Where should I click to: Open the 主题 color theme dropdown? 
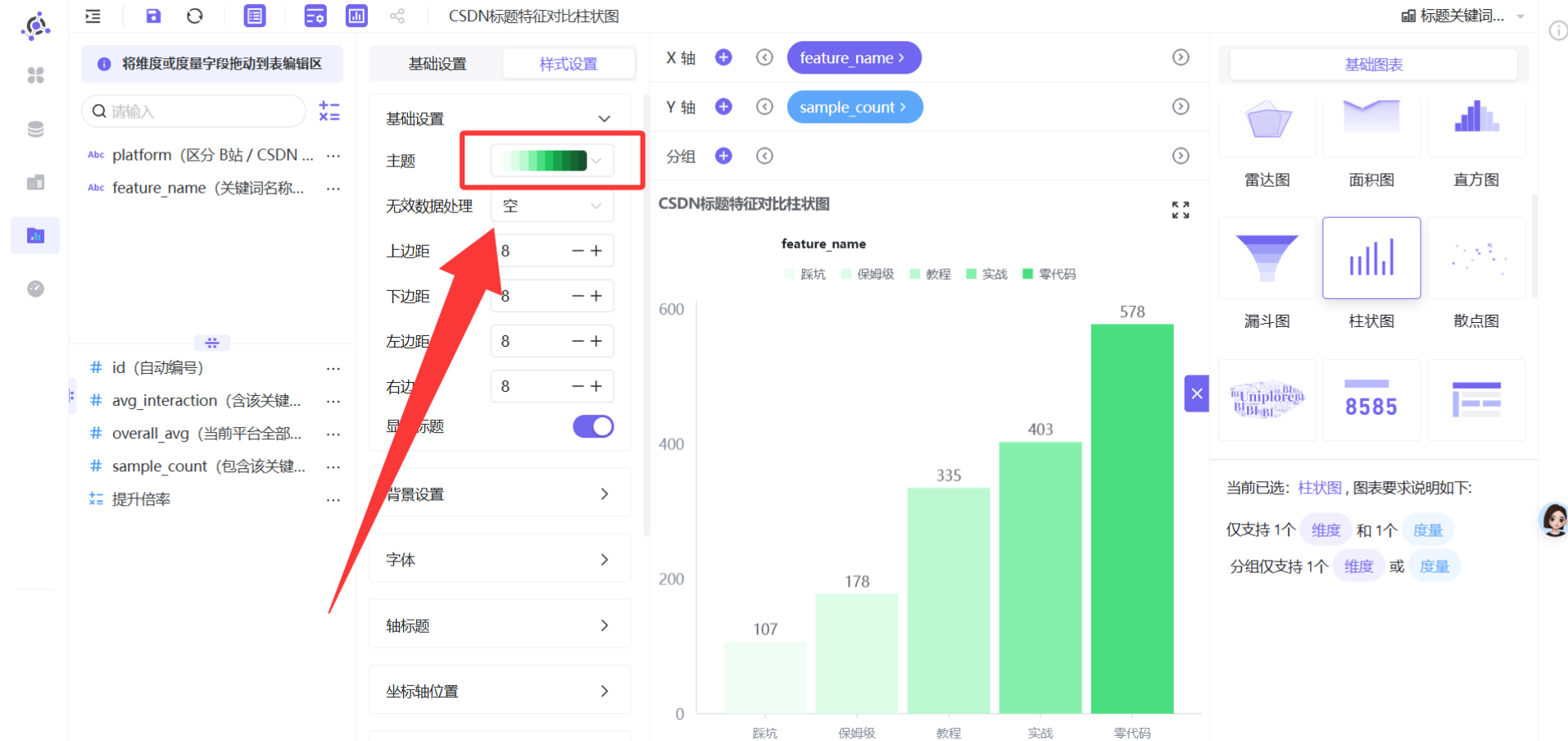[x=552, y=161]
